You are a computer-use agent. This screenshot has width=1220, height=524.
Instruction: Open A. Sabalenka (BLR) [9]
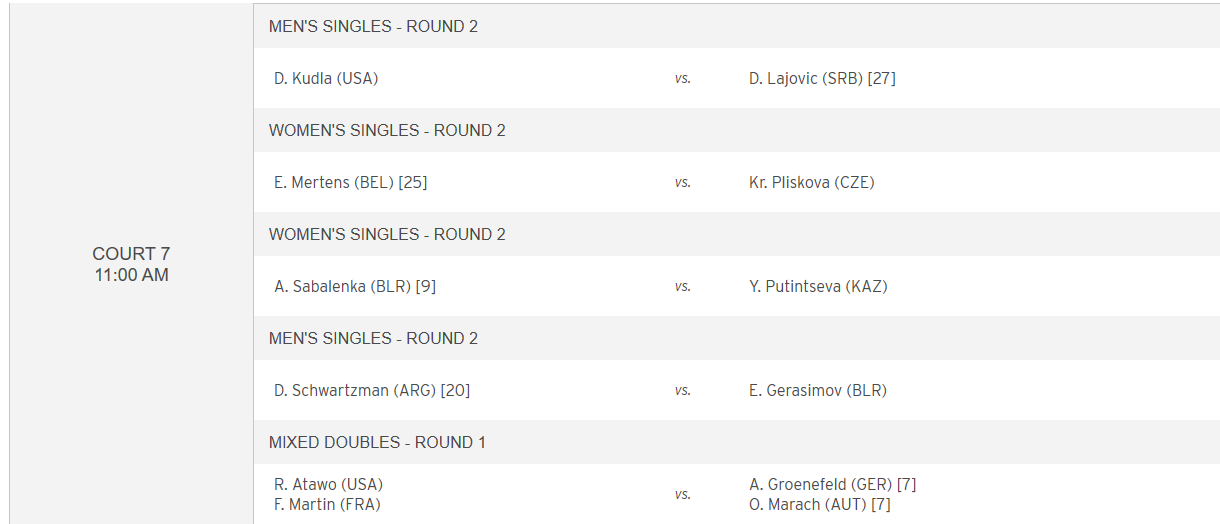click(355, 286)
